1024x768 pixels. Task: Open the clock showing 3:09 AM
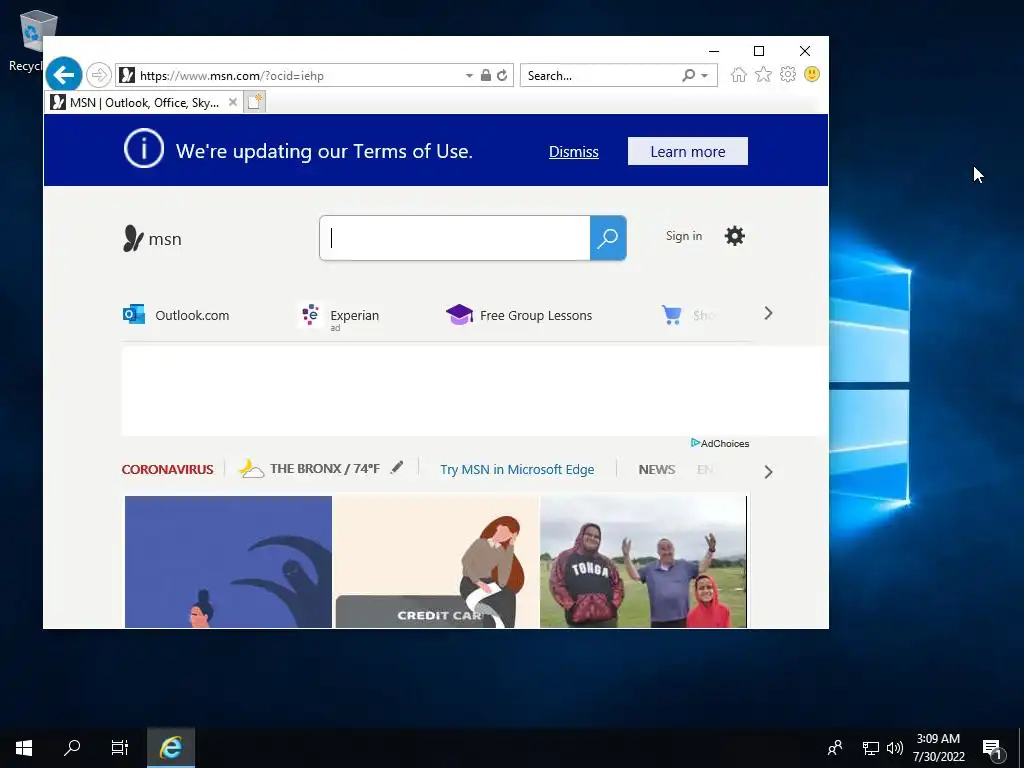(938, 748)
